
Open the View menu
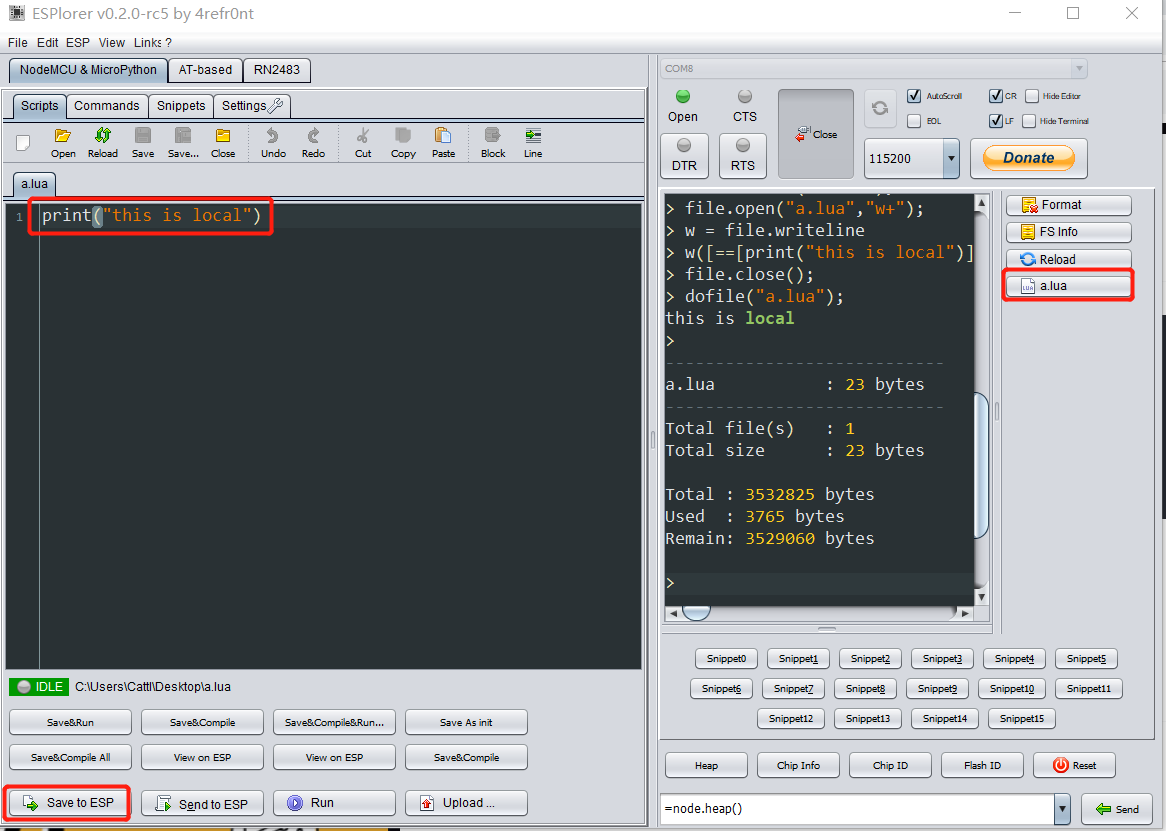pos(112,42)
